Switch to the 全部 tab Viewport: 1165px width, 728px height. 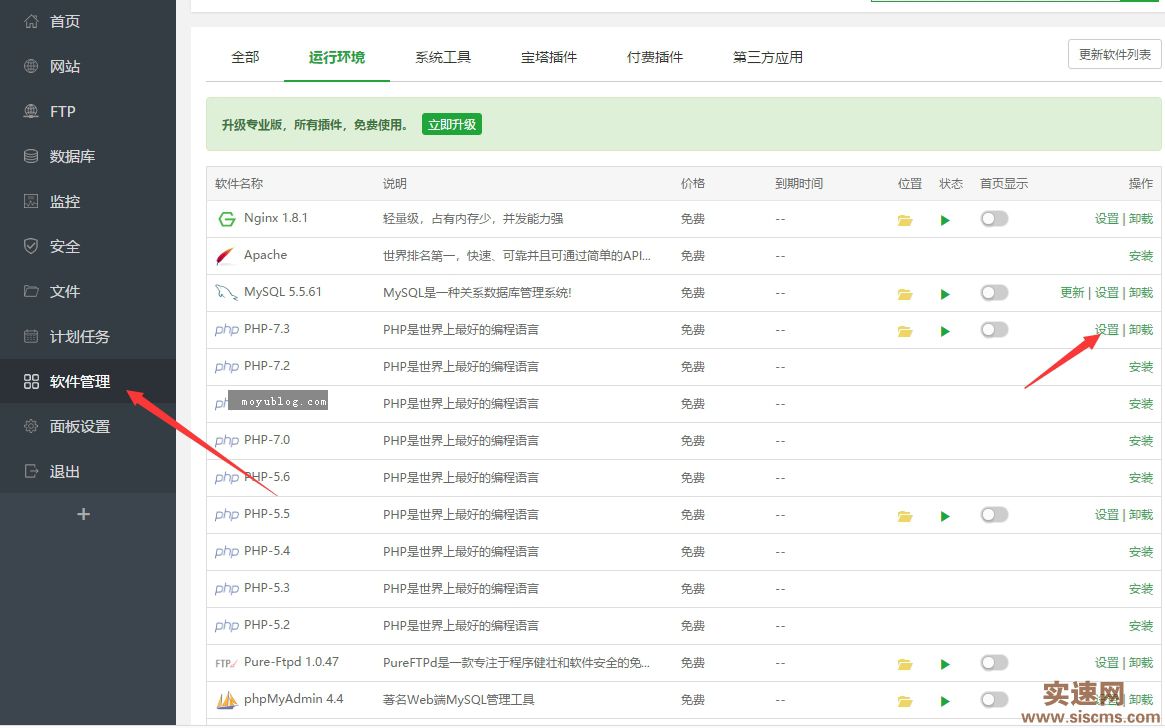click(245, 57)
